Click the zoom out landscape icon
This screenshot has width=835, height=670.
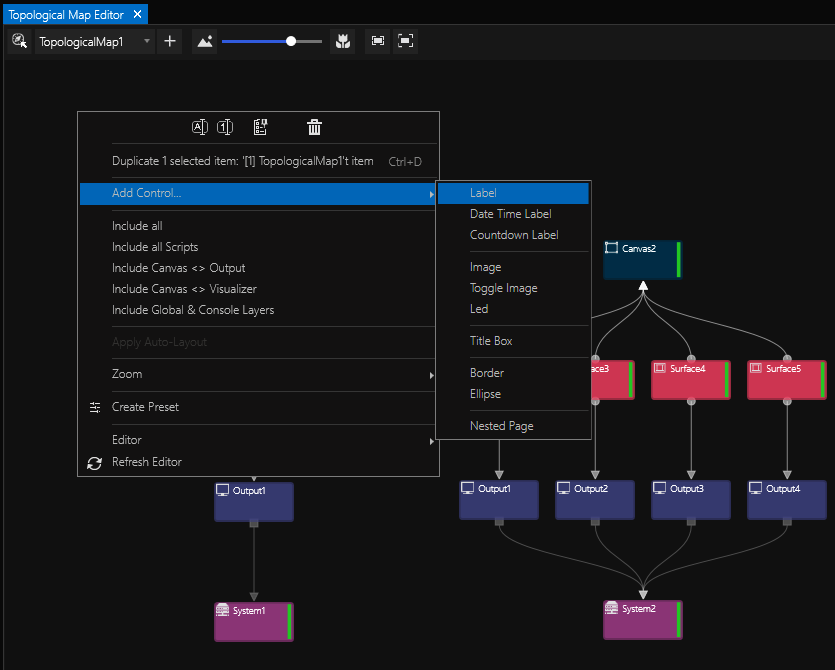204,41
